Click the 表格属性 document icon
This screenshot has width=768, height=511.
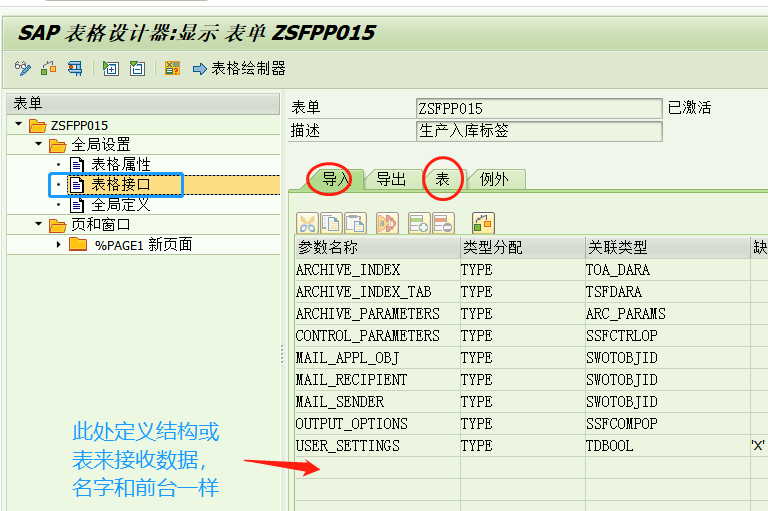(x=76, y=165)
